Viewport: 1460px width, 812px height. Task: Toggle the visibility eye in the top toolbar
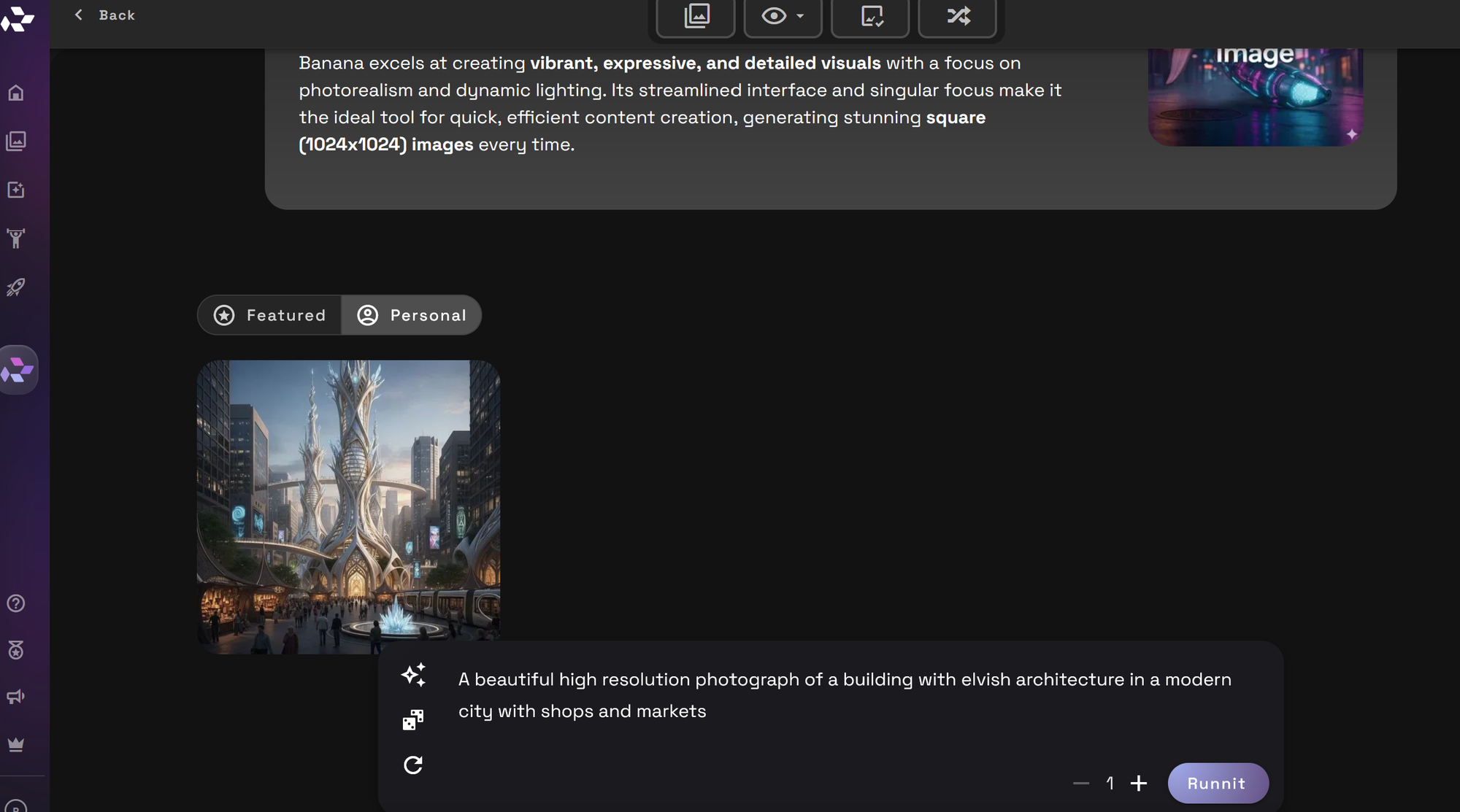(x=773, y=15)
